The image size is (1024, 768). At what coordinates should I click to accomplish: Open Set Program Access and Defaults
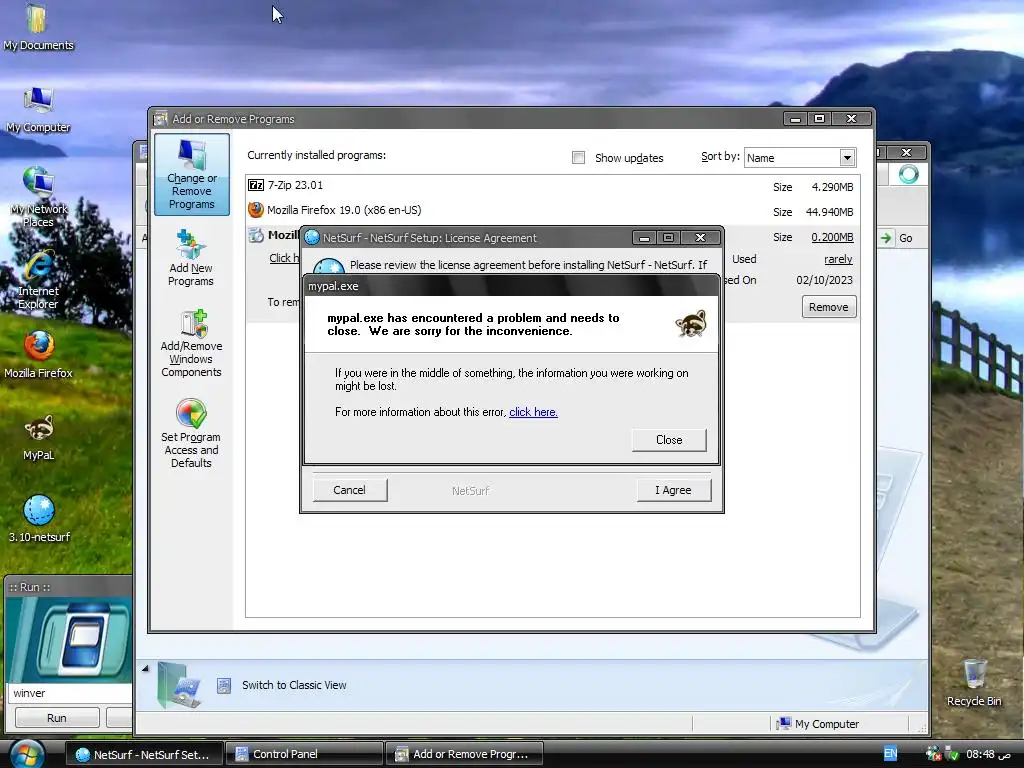click(191, 433)
